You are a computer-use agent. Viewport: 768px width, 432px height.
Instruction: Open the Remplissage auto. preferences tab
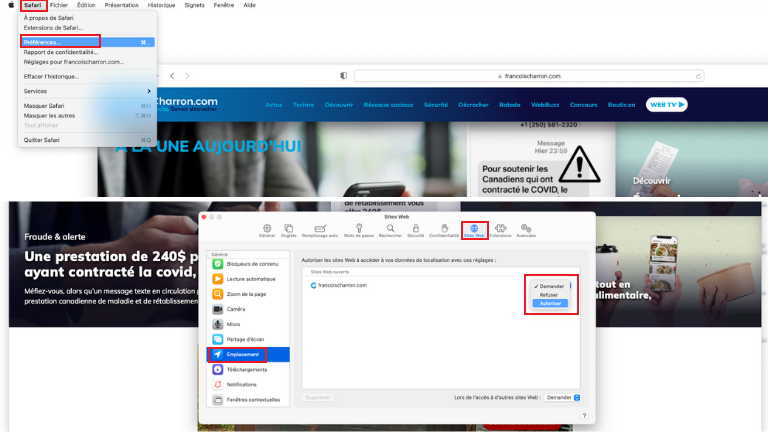pyautogui.click(x=320, y=231)
